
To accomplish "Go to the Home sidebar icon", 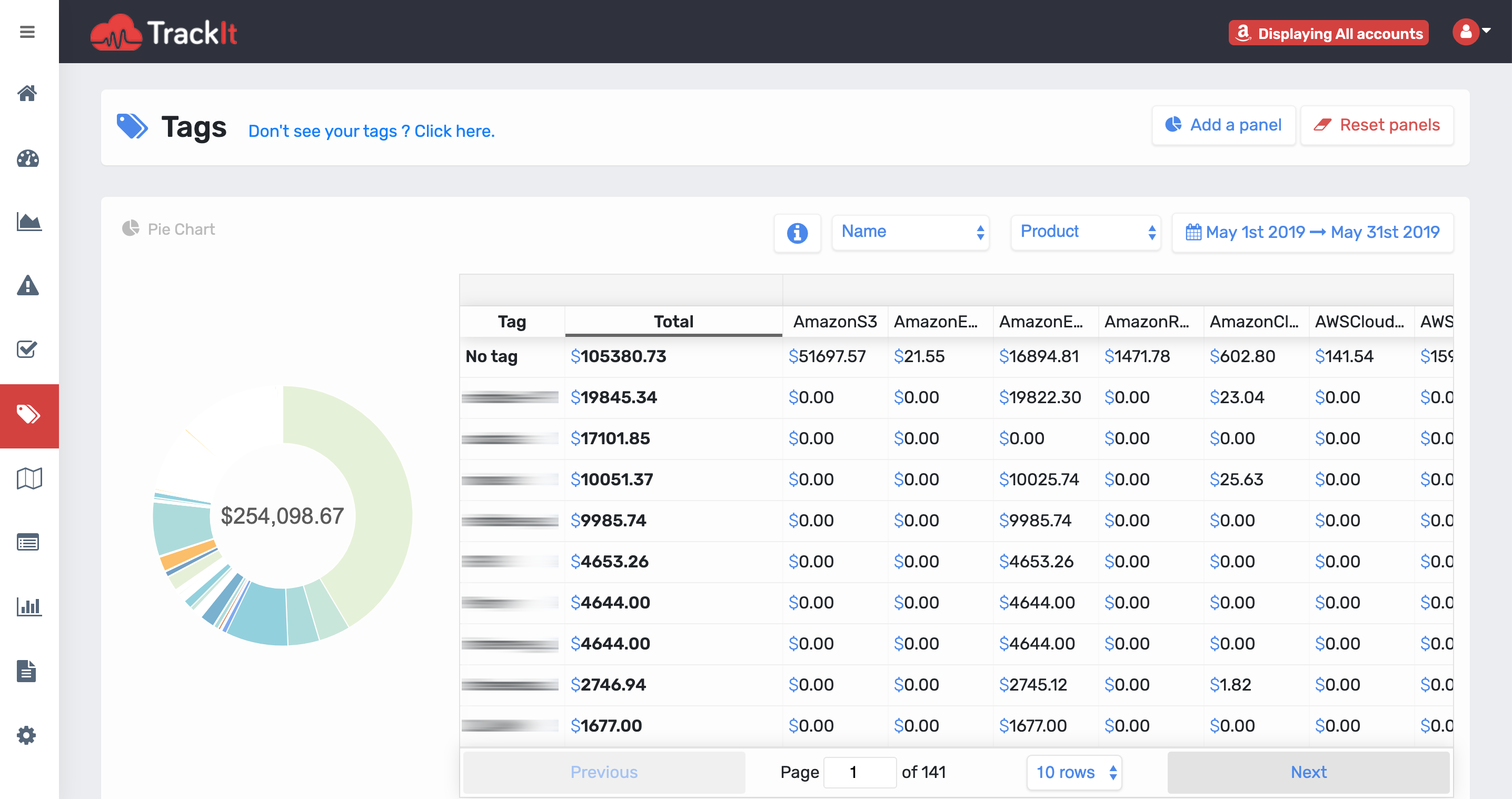I will click(27, 93).
